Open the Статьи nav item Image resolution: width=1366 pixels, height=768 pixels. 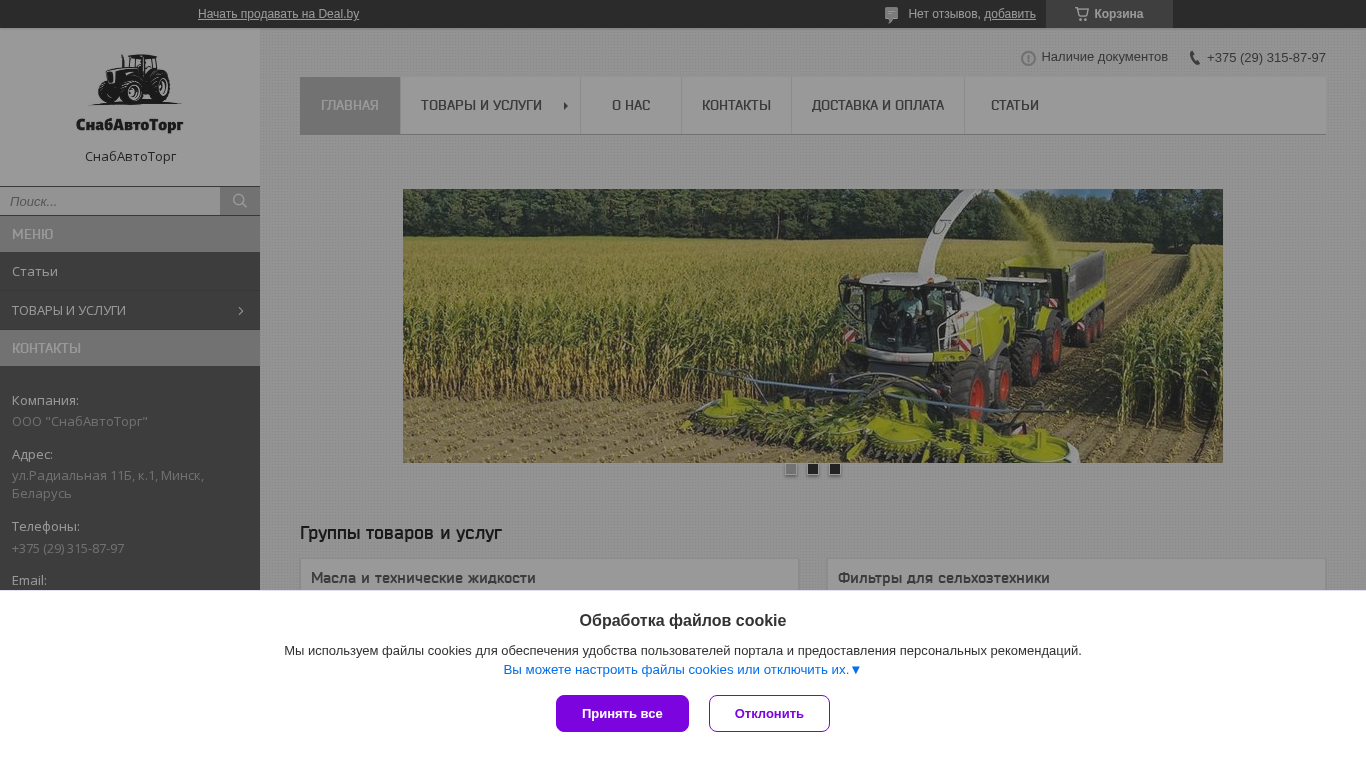pos(1015,105)
